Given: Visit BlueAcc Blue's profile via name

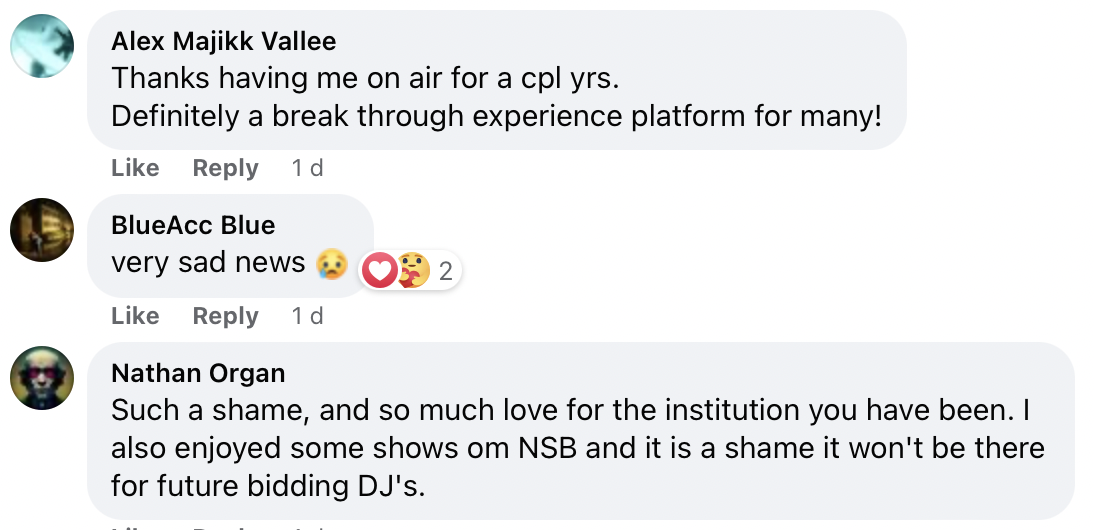Looking at the screenshot, I should 192,225.
